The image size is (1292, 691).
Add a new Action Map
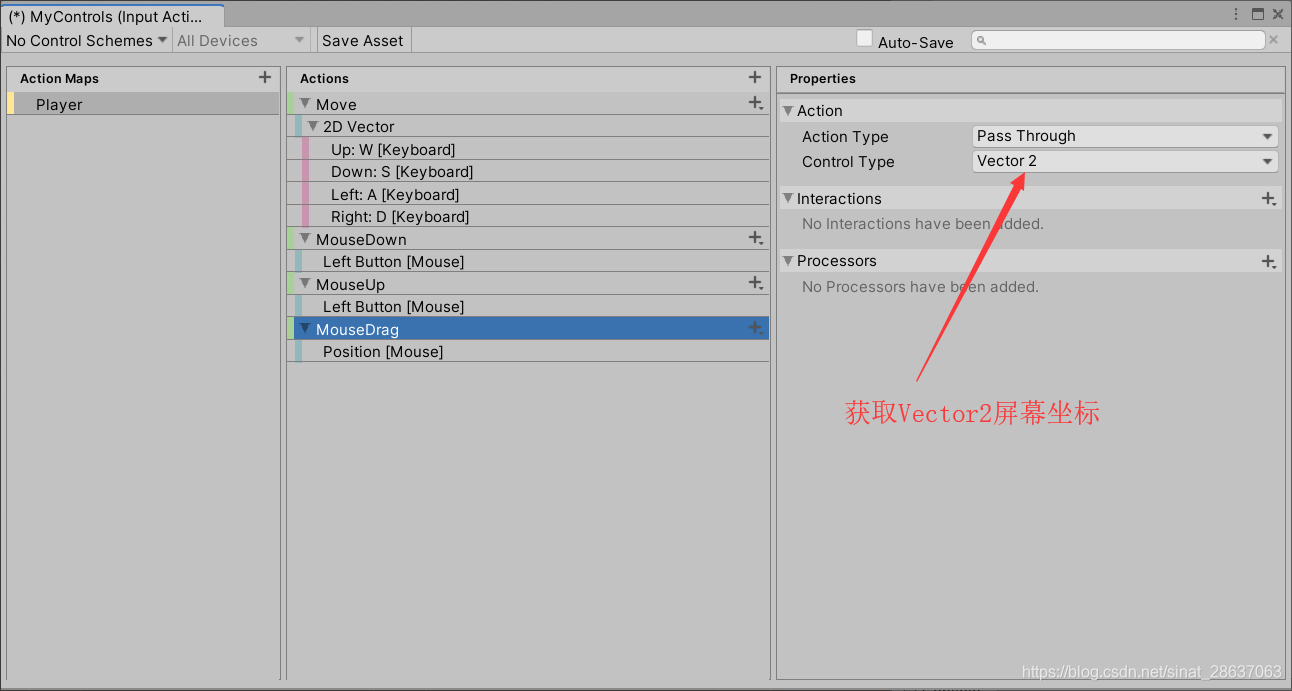265,77
